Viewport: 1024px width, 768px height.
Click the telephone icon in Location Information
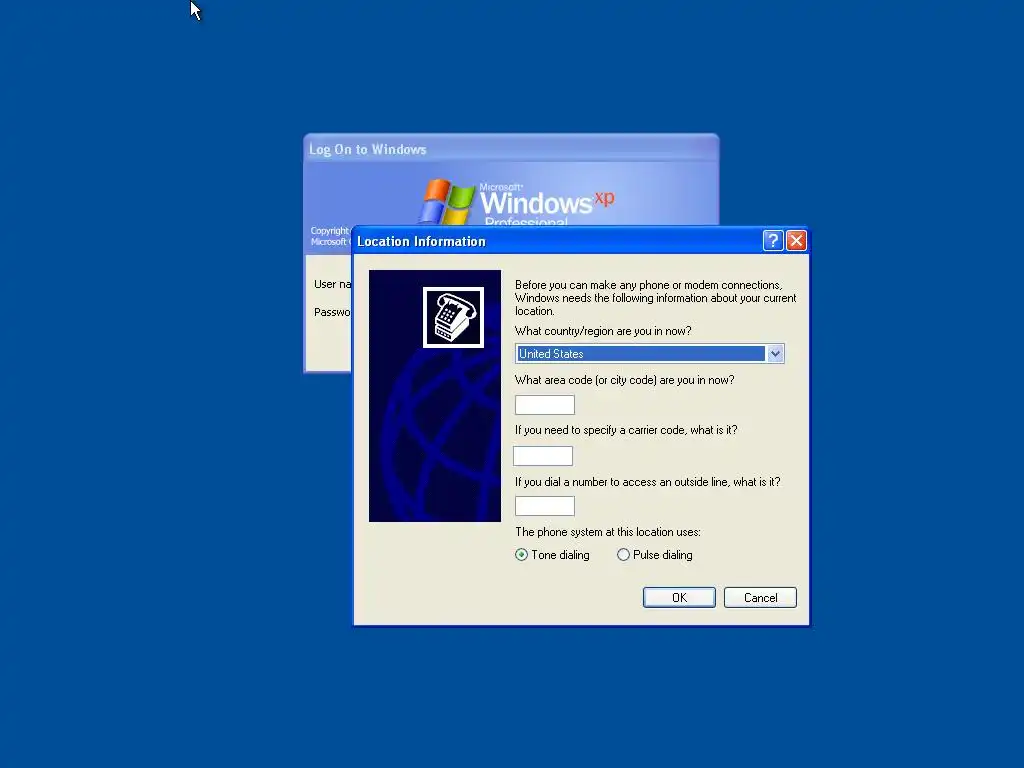pos(453,317)
